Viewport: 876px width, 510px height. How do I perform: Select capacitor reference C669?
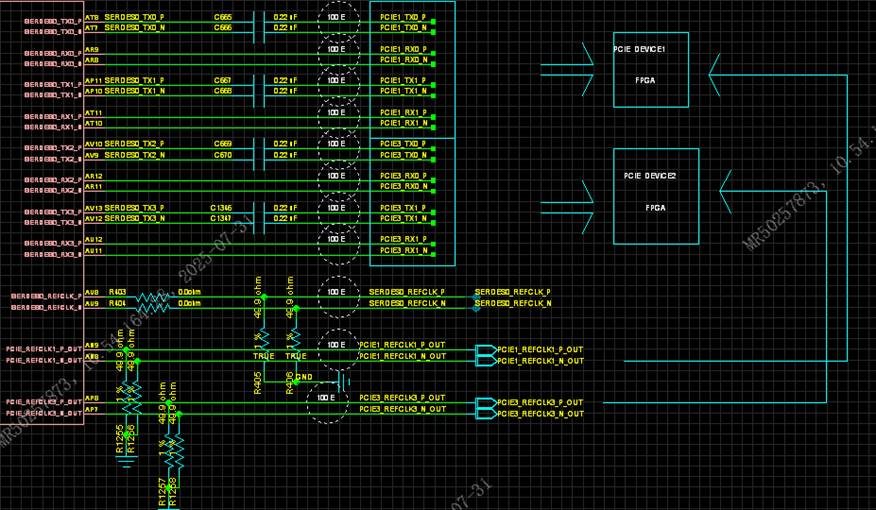(x=222, y=144)
